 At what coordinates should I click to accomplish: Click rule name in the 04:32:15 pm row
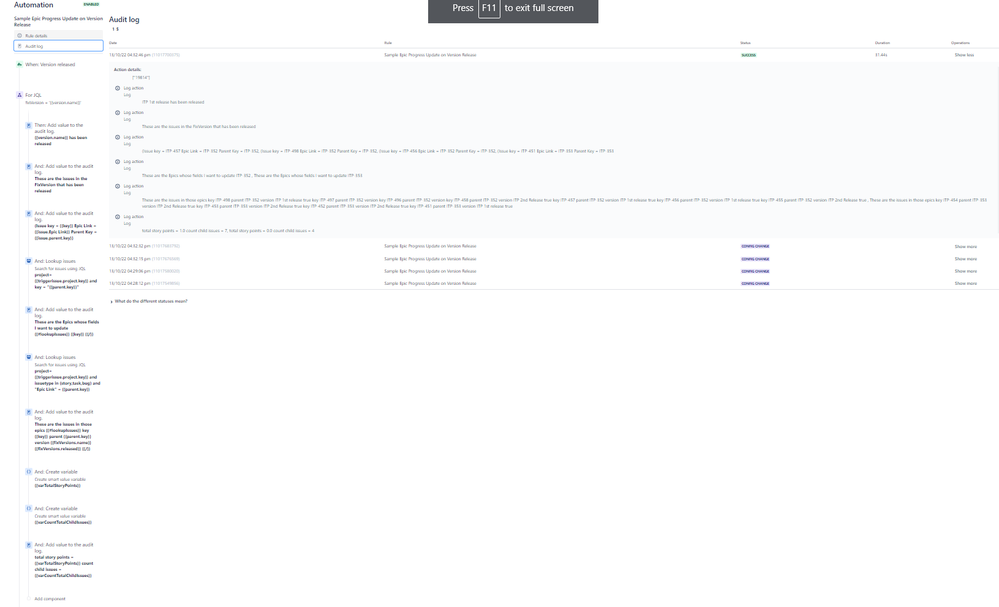[430, 259]
